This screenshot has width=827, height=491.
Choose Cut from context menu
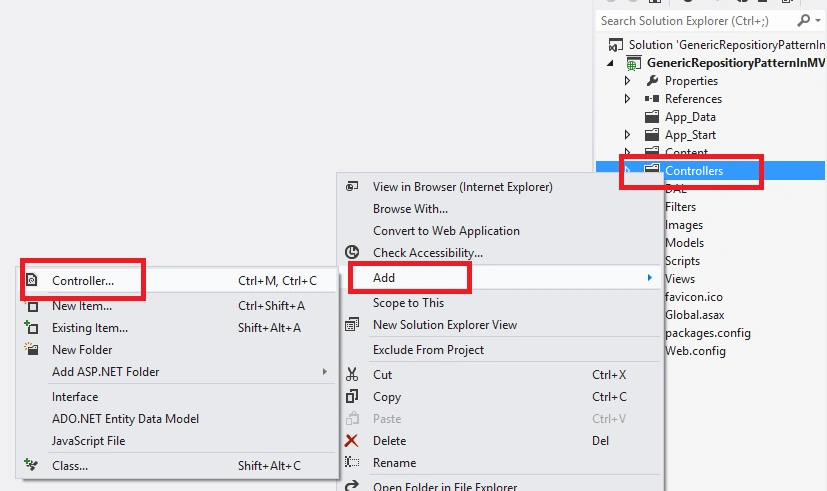click(500, 374)
